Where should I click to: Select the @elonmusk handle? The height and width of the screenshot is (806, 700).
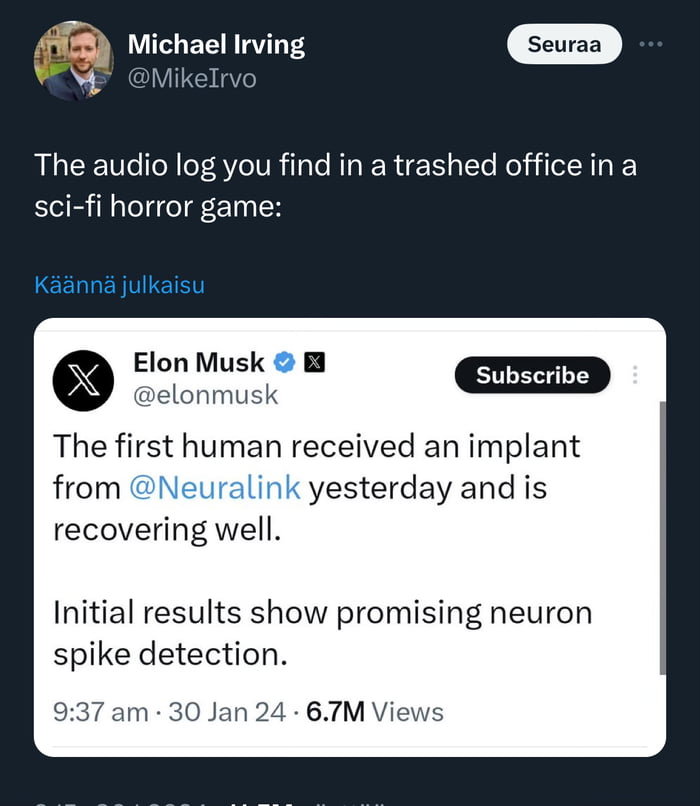207,395
